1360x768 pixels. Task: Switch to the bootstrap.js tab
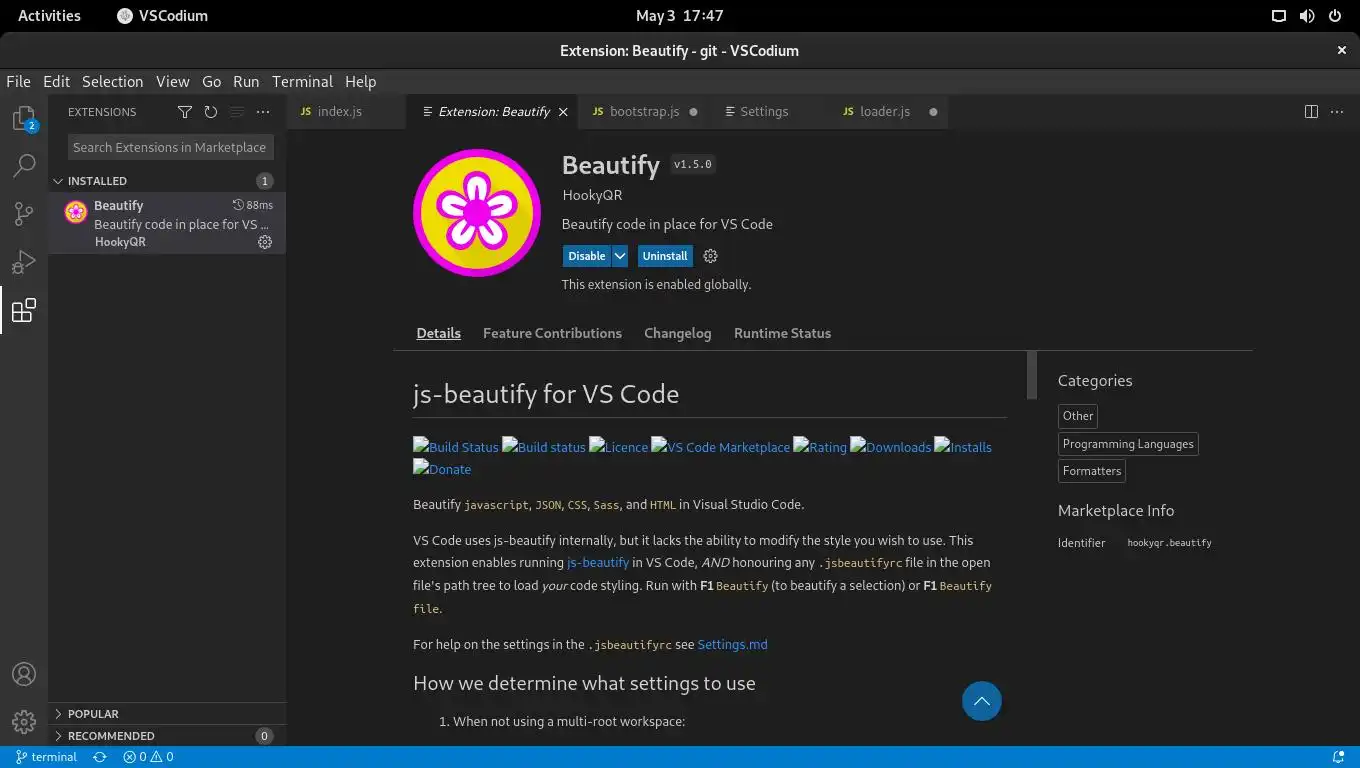click(644, 112)
